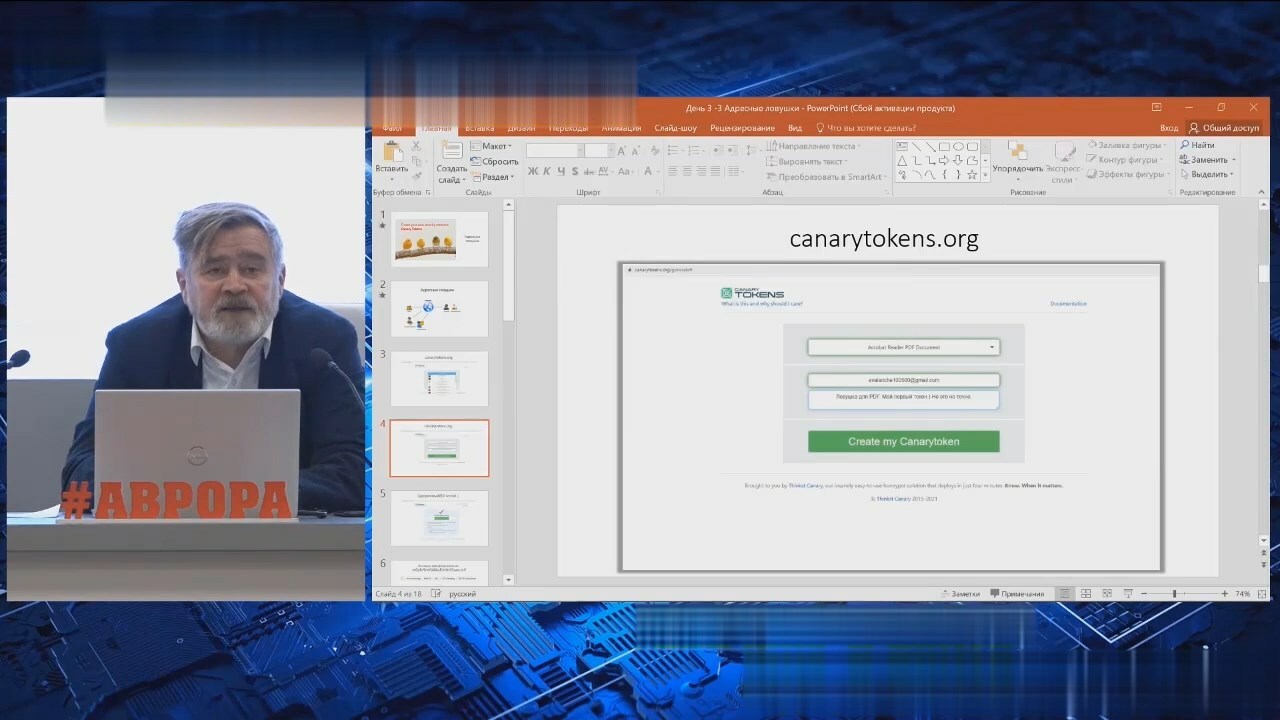Open Shape effects (Эффекты фигуры) dropdown
Image resolution: width=1280 pixels, height=720 pixels.
pyautogui.click(x=1128, y=174)
